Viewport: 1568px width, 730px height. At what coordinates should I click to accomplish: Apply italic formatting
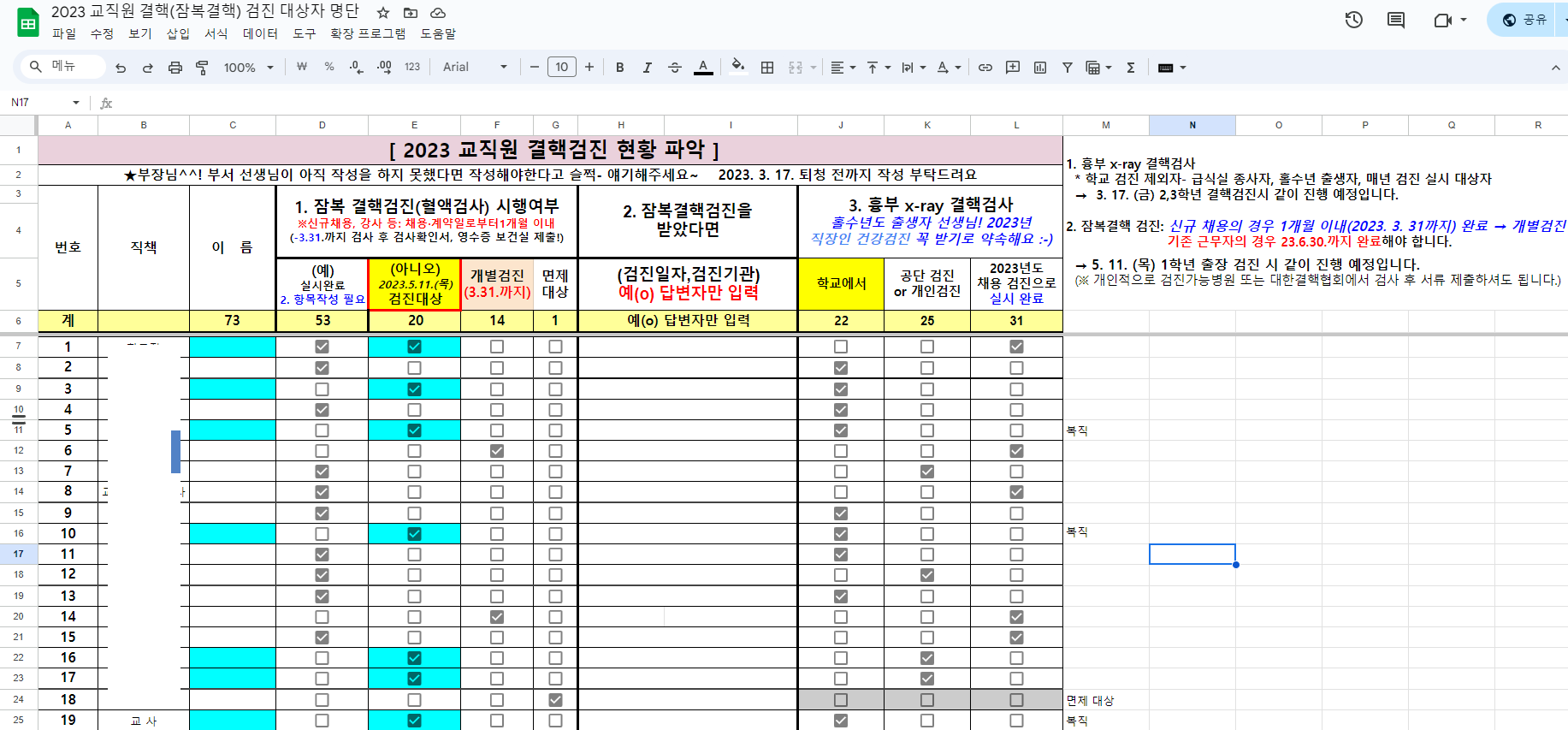[648, 68]
